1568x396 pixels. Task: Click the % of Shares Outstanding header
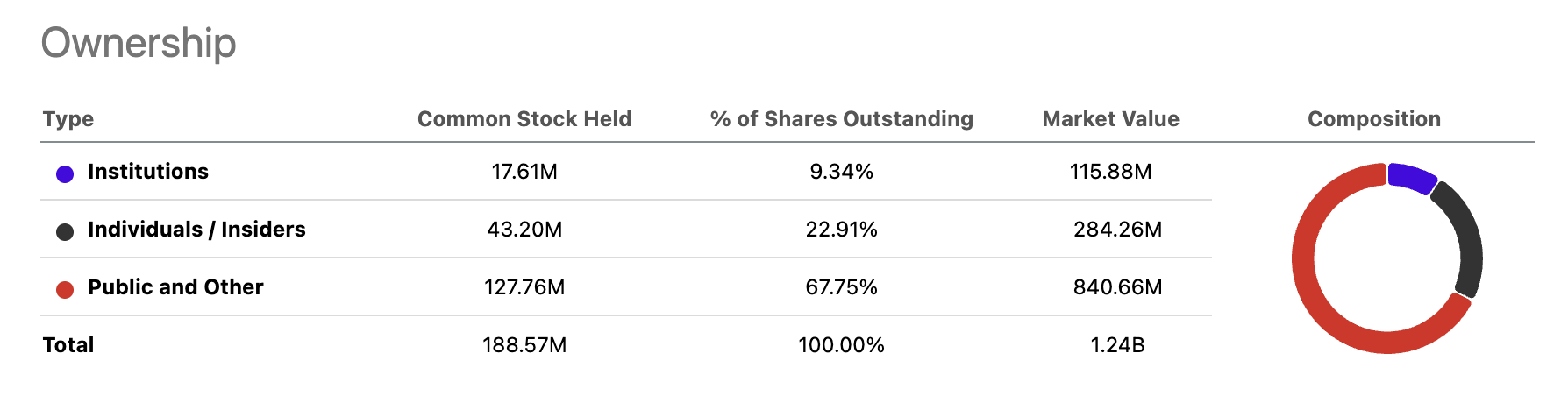coord(842,119)
